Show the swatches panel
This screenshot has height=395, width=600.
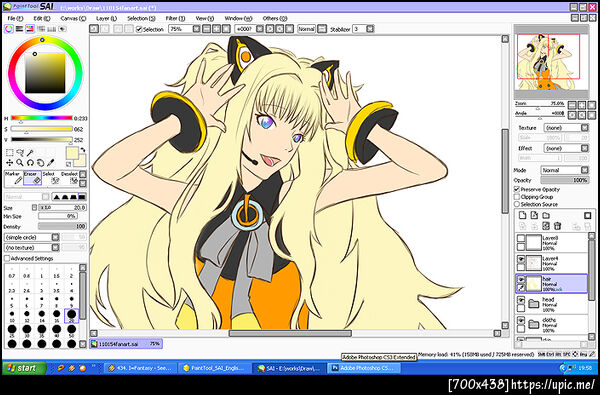pyautogui.click(x=51, y=29)
